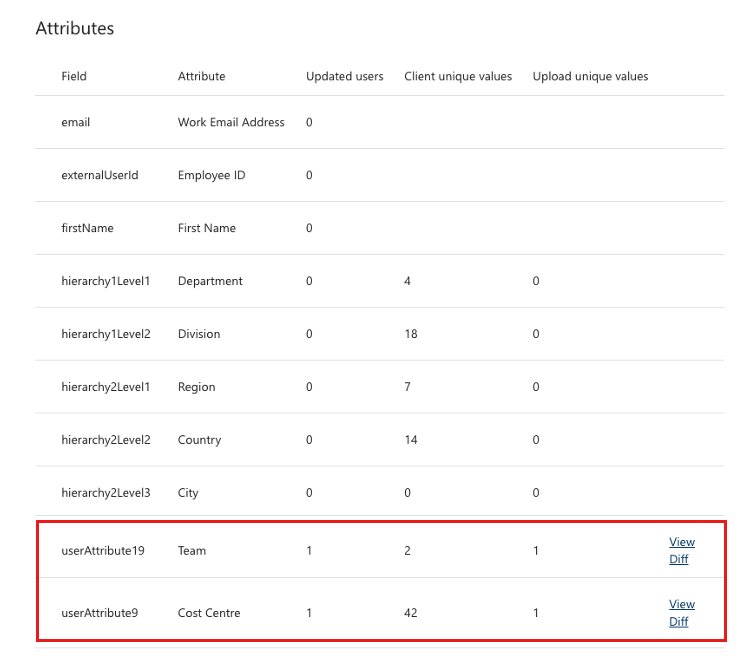Select the email field row
Screen dimensions: 756x664
coord(75,122)
